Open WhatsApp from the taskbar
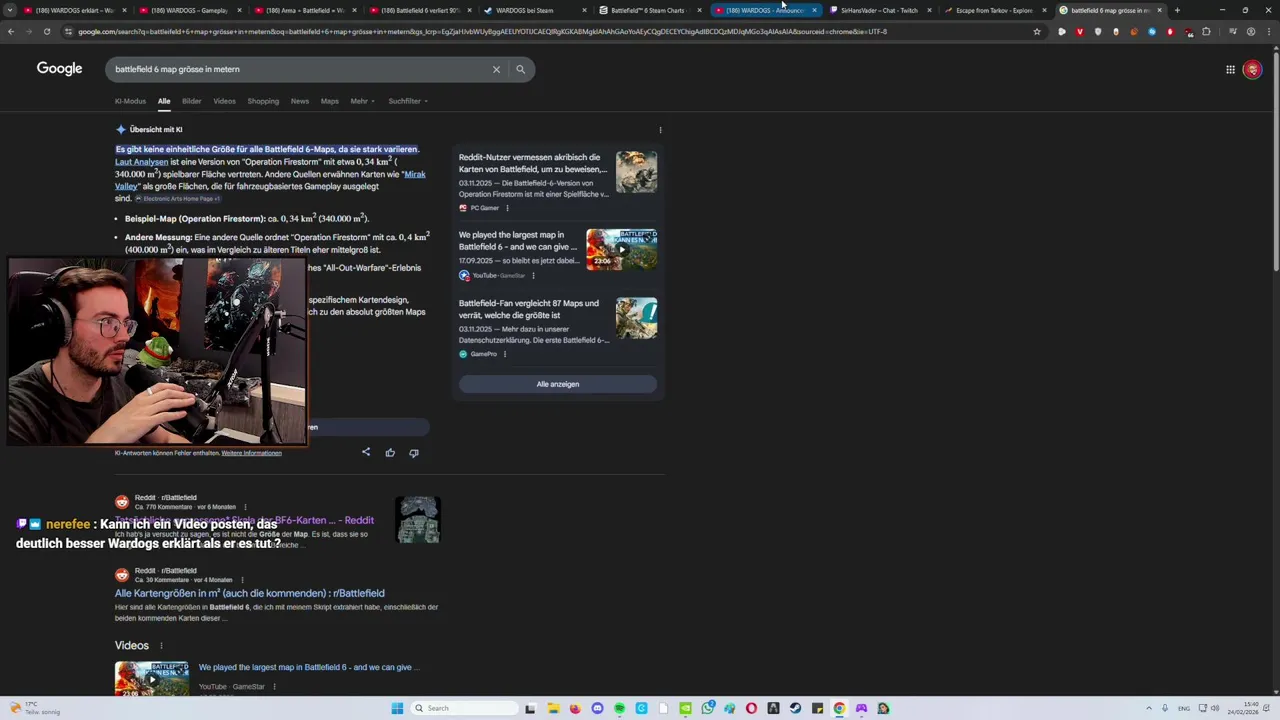 pyautogui.click(x=708, y=708)
